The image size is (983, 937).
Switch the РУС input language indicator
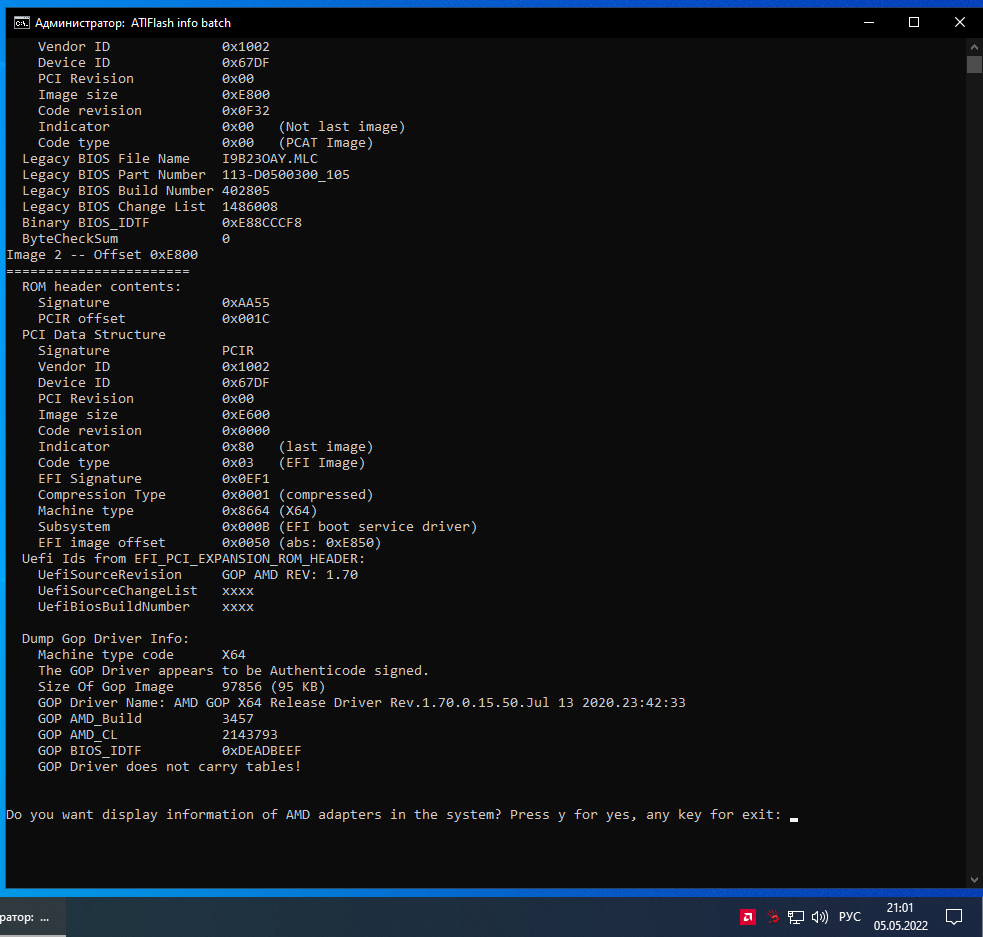pyautogui.click(x=849, y=917)
